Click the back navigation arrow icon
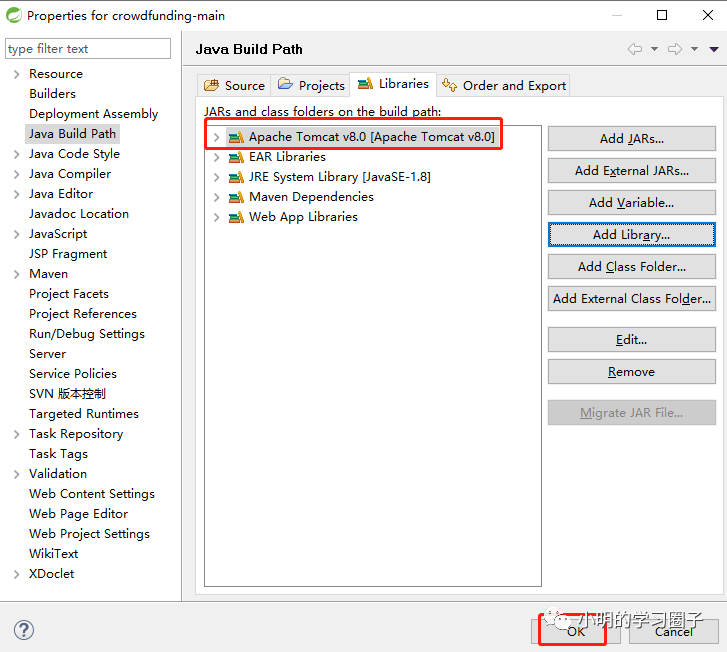The image size is (727, 652). pyautogui.click(x=635, y=49)
